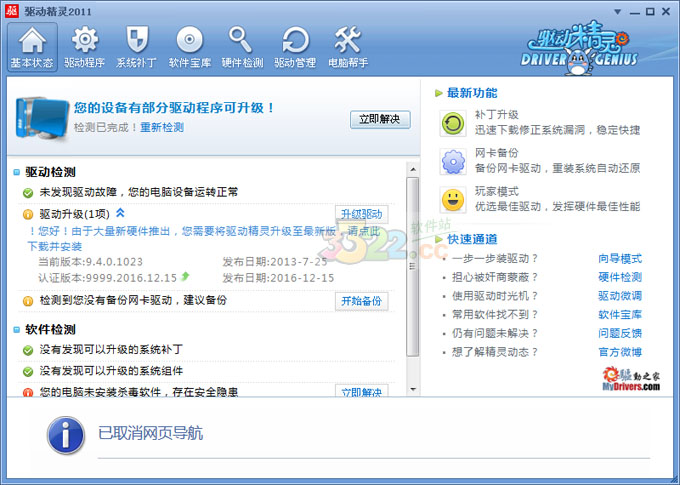The width and height of the screenshot is (680, 485).
Task: Click the scroll up arrow of the detection list
Action: (413, 169)
